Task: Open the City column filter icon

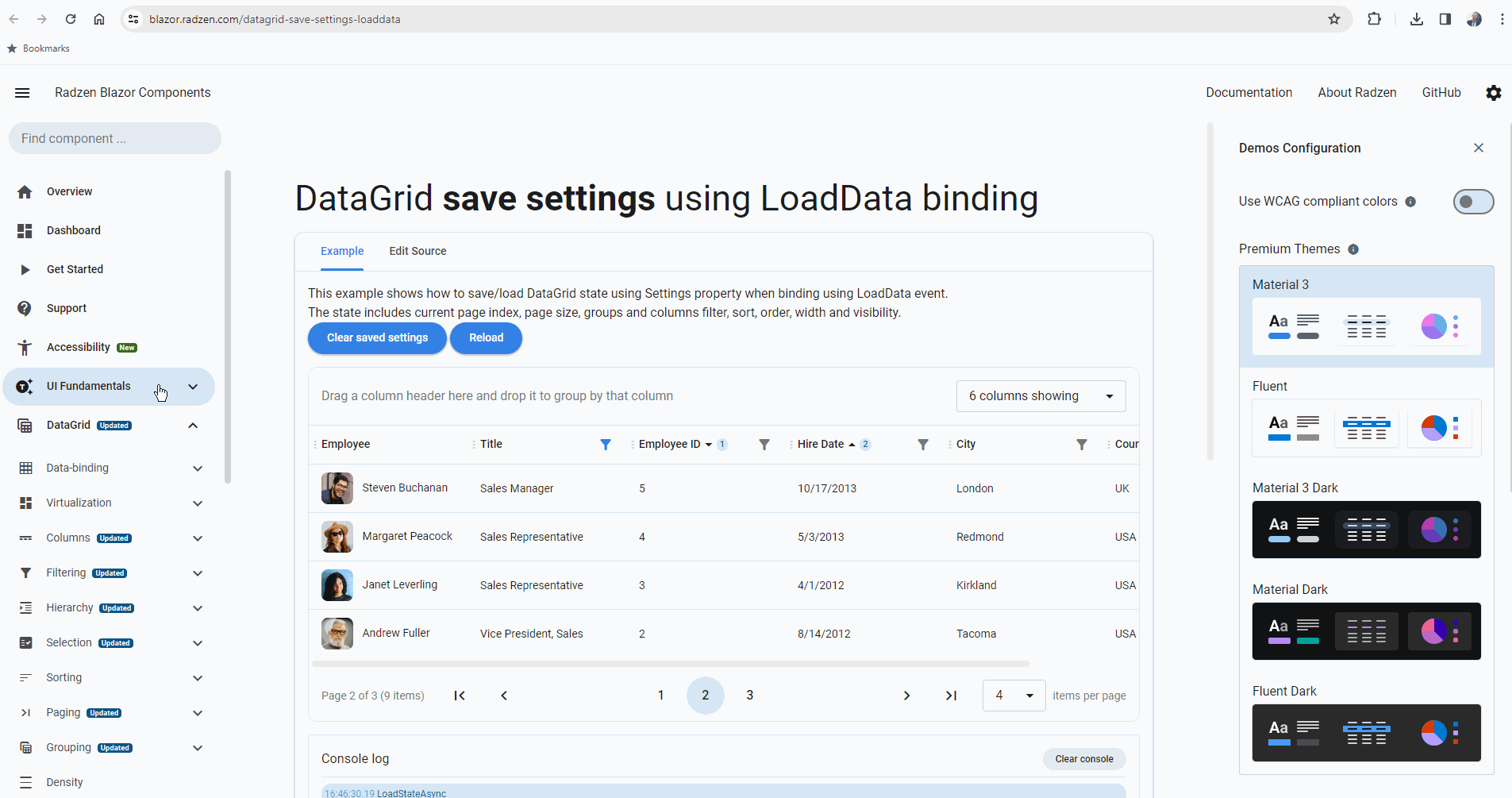Action: coord(1082,445)
